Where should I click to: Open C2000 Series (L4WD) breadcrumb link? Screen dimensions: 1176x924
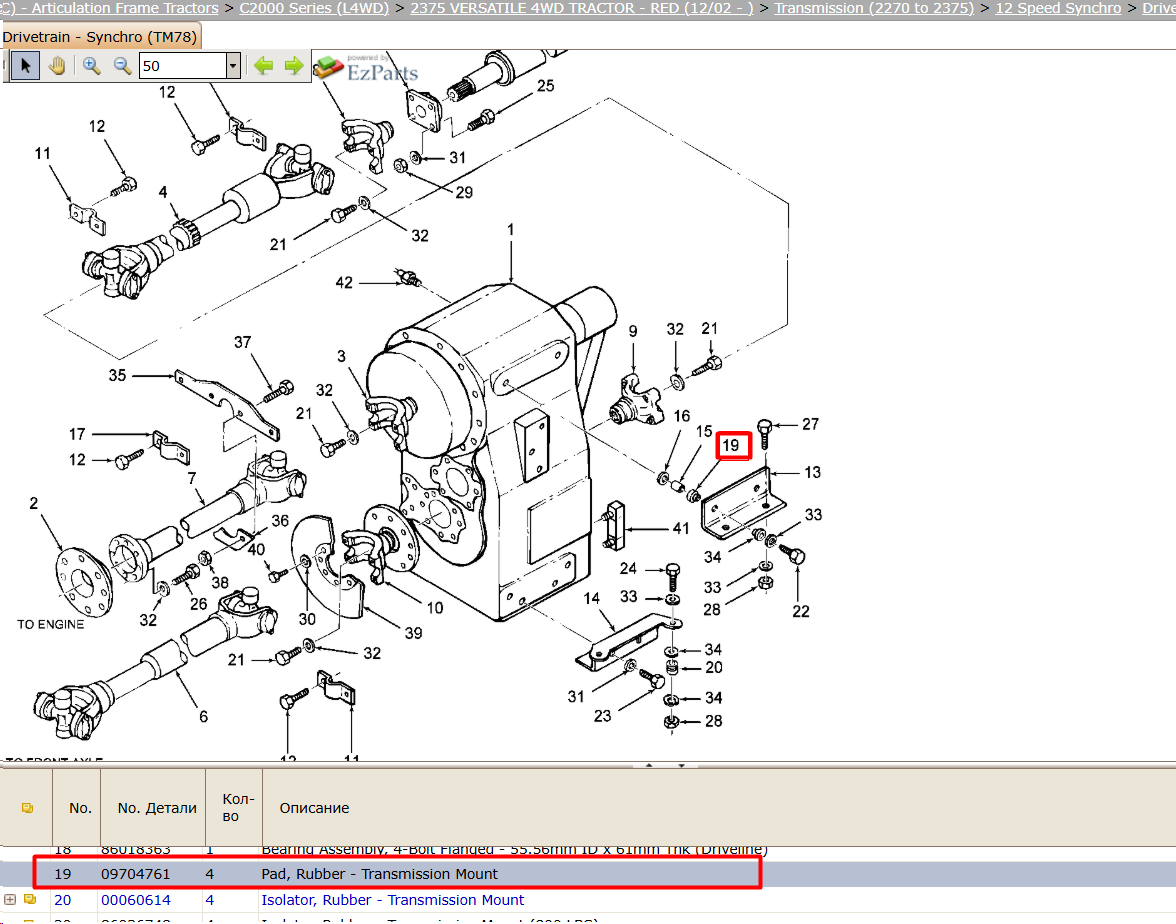point(314,8)
